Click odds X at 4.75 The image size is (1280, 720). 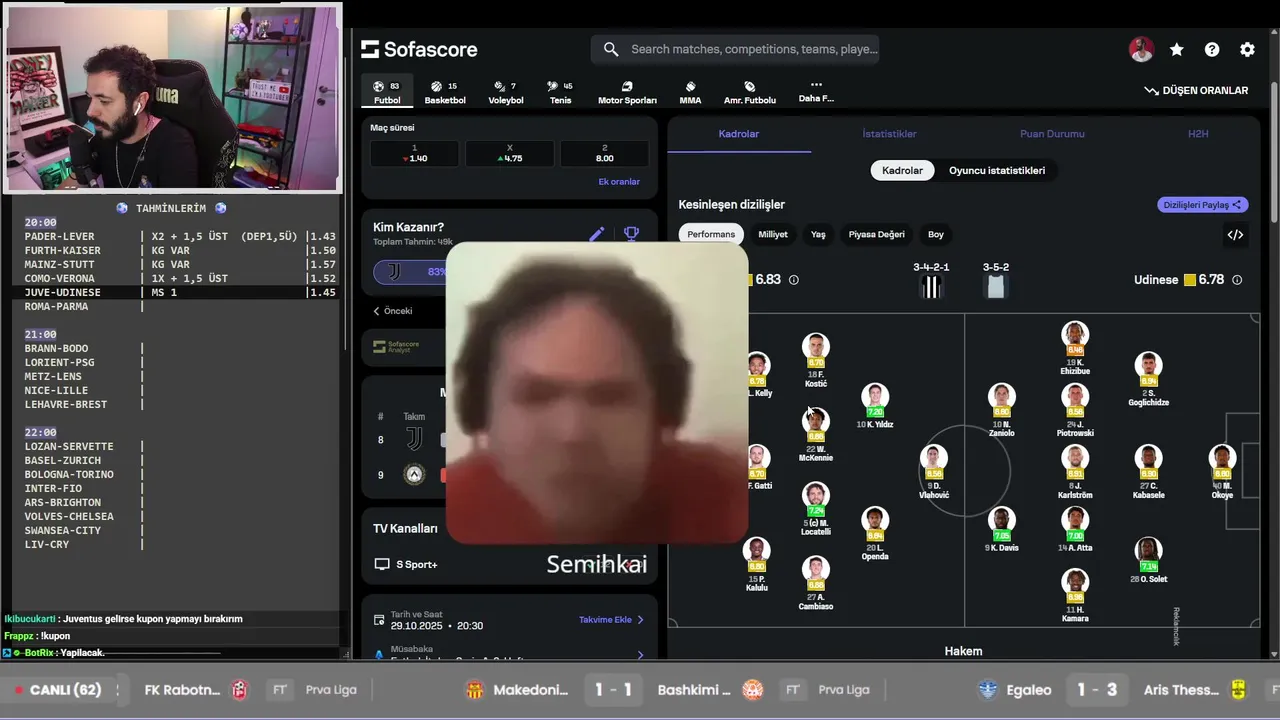point(510,153)
